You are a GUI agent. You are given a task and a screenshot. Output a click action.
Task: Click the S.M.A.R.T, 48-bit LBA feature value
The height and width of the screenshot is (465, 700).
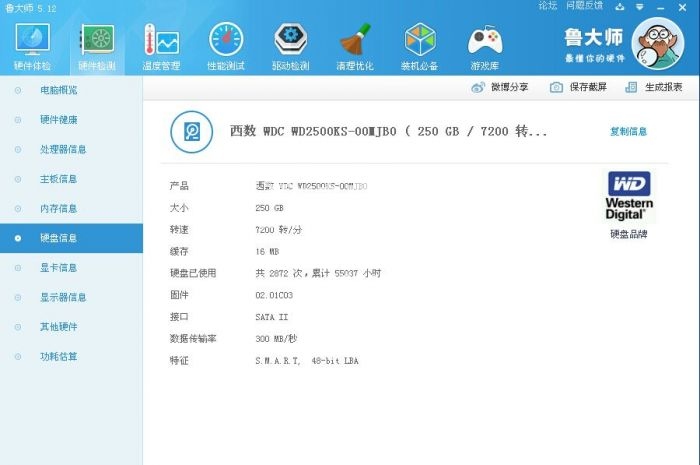click(x=307, y=361)
